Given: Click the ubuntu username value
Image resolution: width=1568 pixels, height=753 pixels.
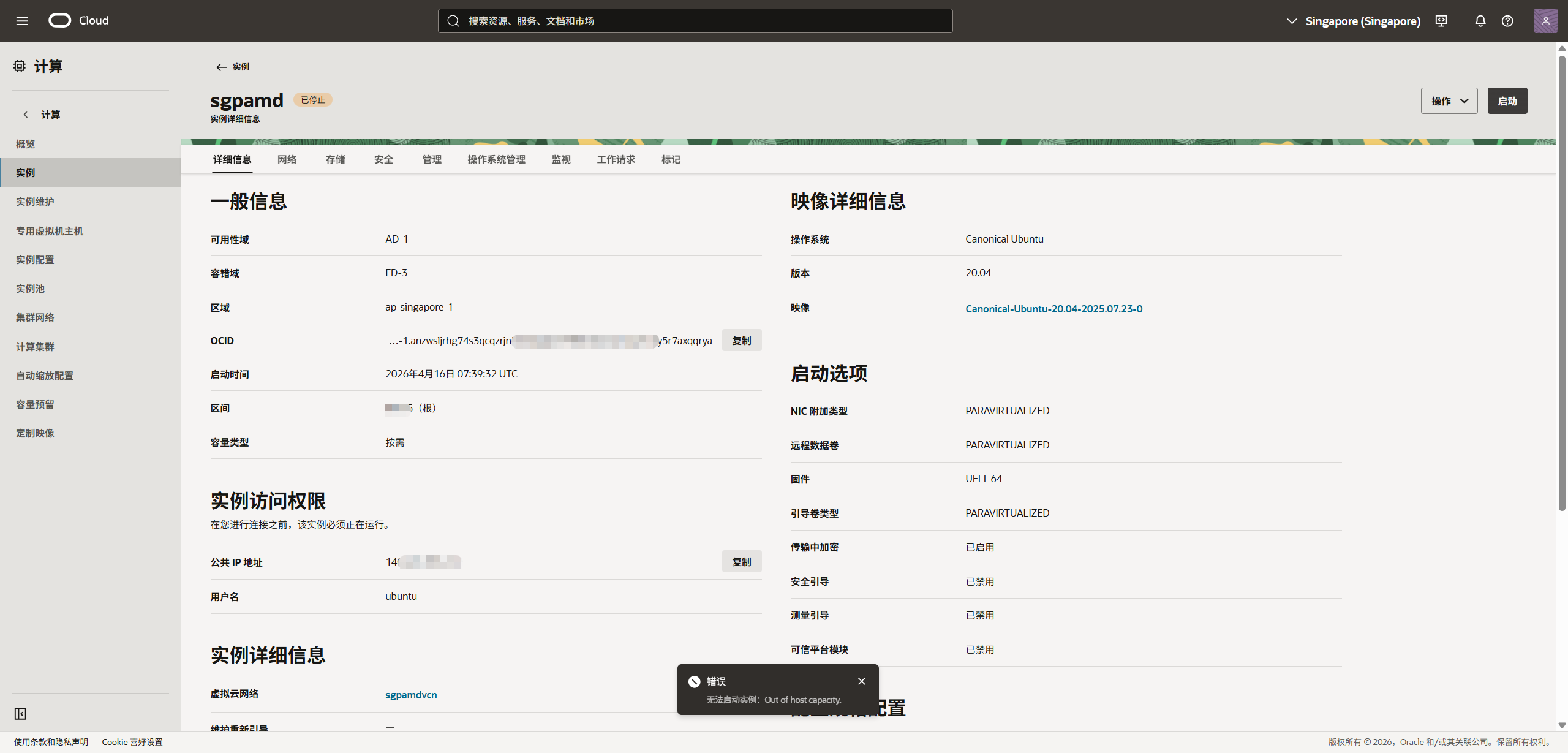Looking at the screenshot, I should coord(401,596).
